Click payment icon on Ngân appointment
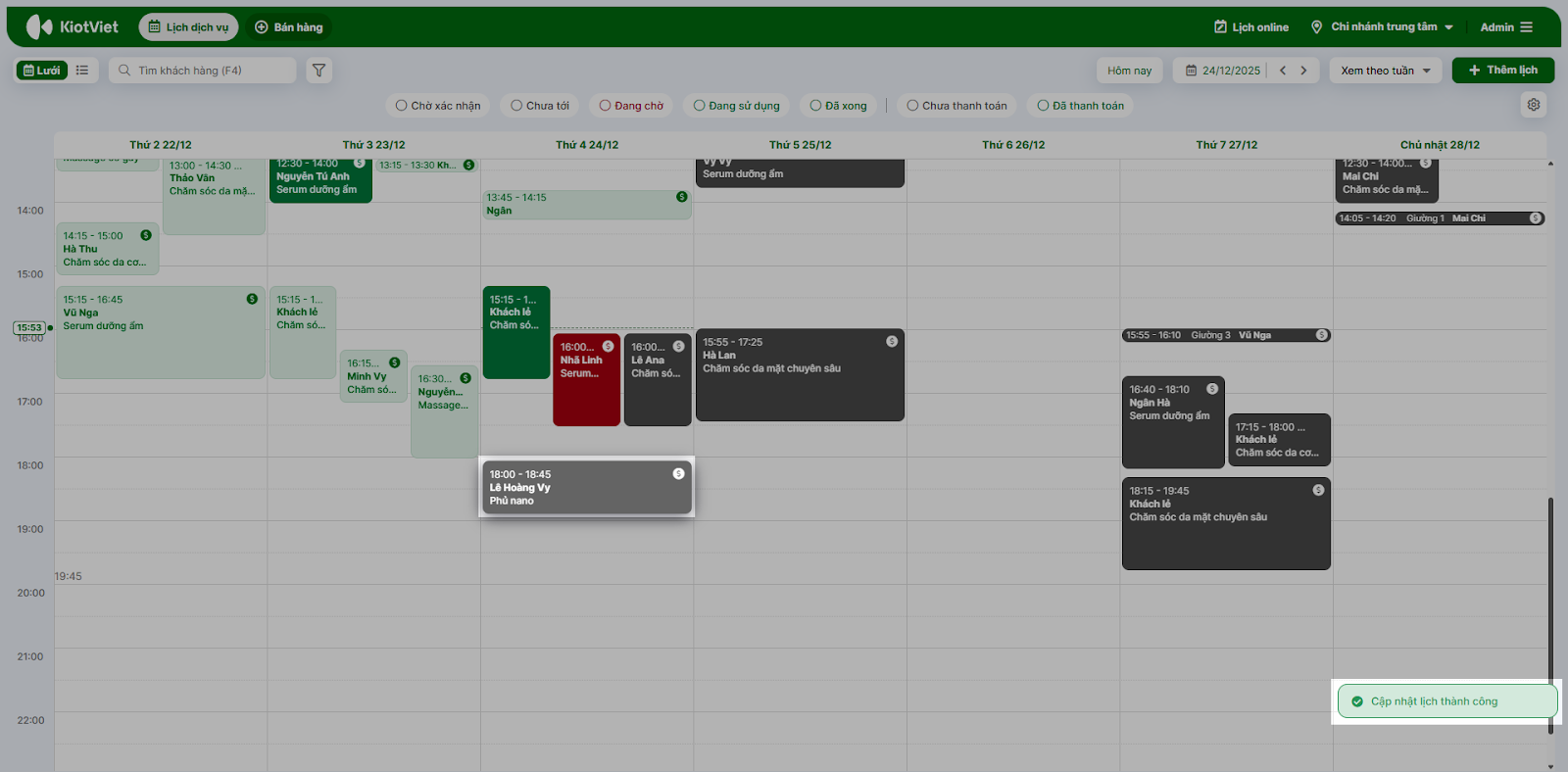 click(x=682, y=197)
